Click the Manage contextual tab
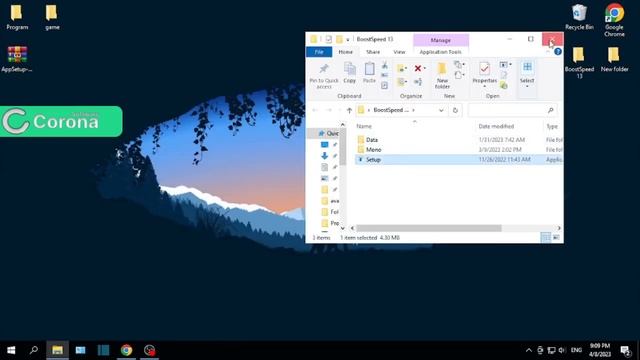The height and width of the screenshot is (360, 640). [441, 40]
